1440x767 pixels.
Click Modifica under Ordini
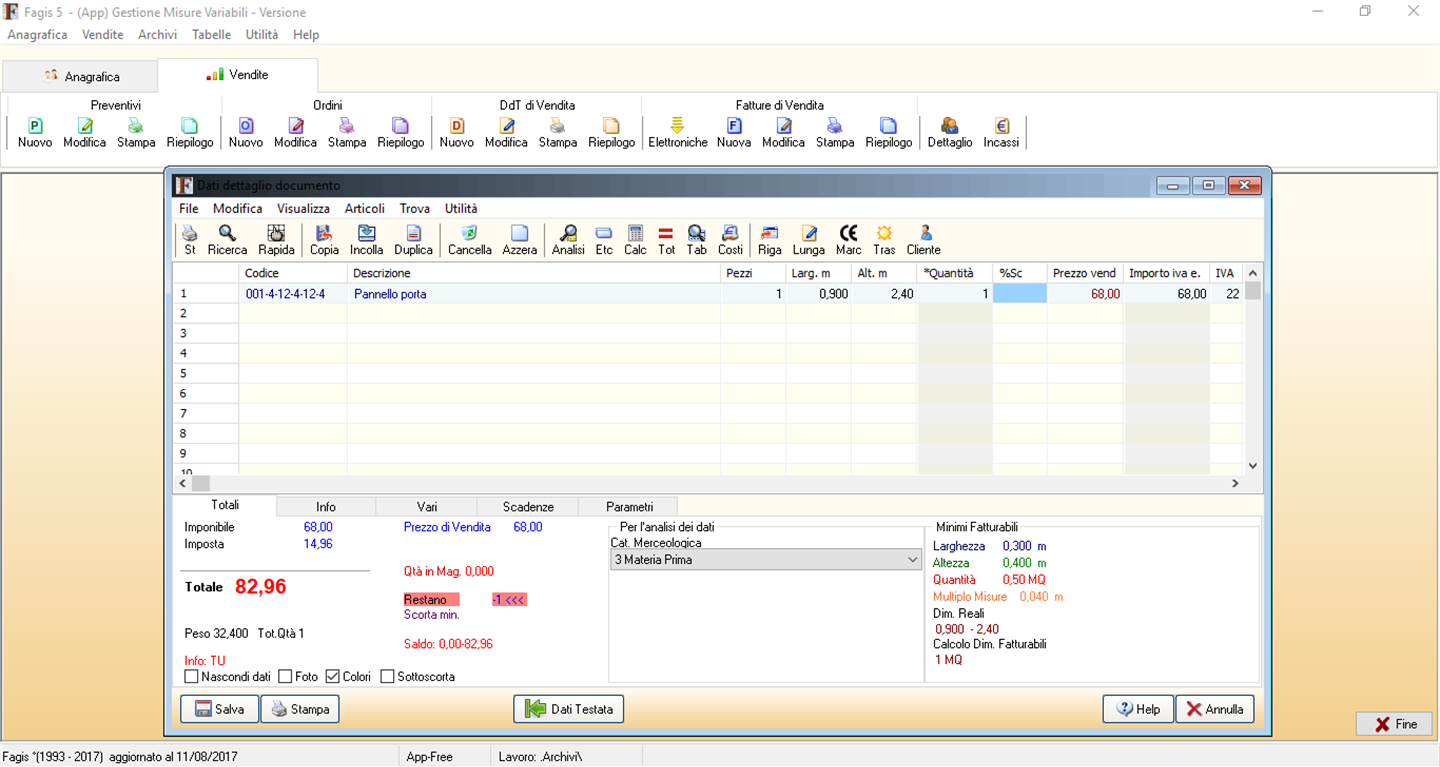[296, 133]
